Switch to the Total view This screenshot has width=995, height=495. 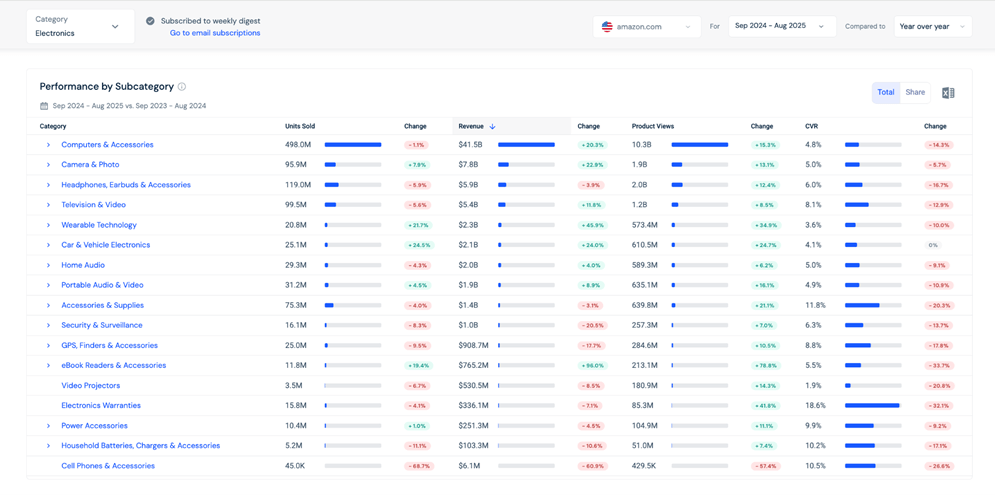tap(886, 93)
